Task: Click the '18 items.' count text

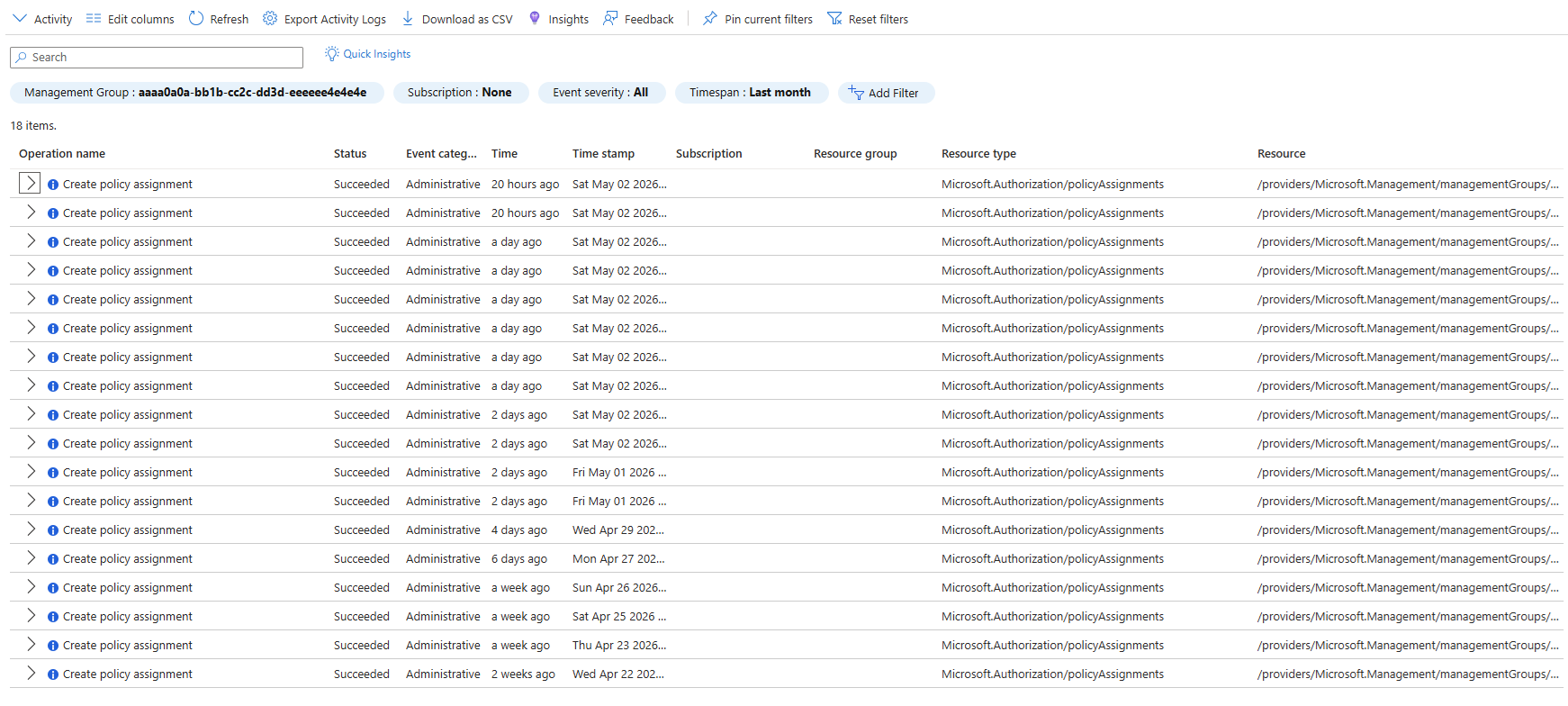Action: point(33,126)
